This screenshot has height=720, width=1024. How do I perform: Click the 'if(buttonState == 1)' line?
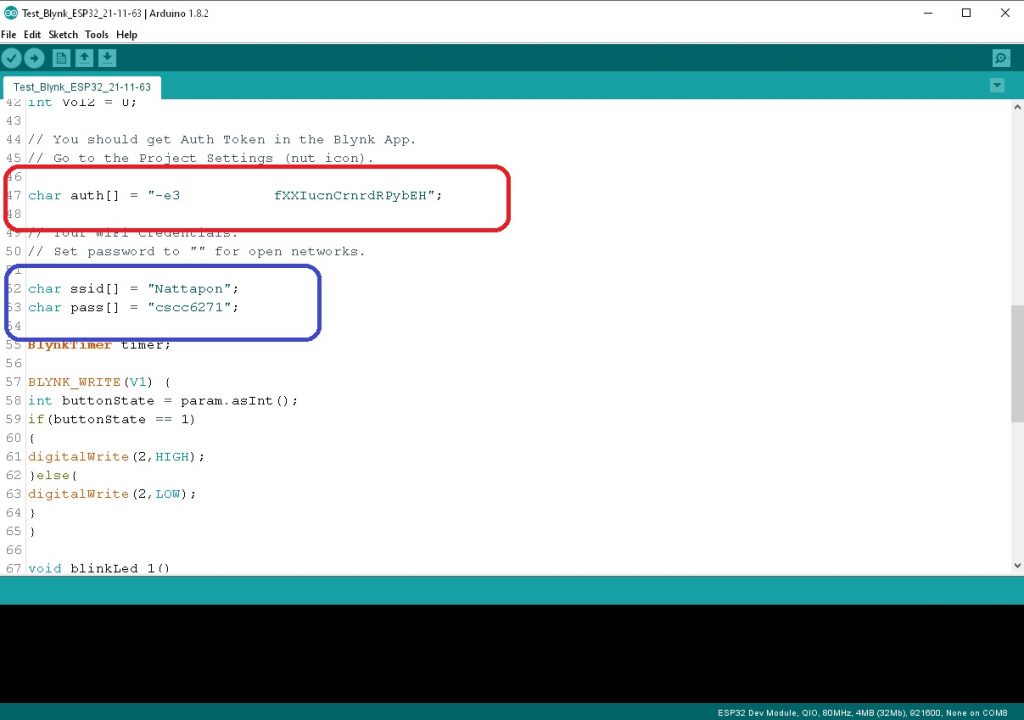pyautogui.click(x=111, y=419)
